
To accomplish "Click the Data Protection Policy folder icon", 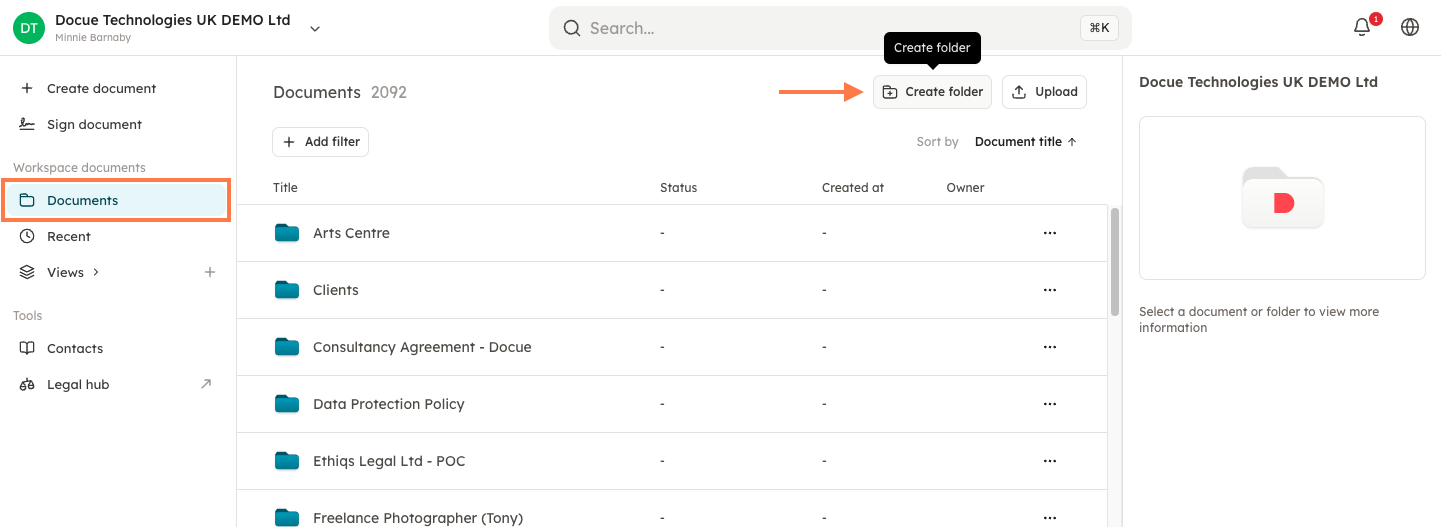I will coord(287,404).
